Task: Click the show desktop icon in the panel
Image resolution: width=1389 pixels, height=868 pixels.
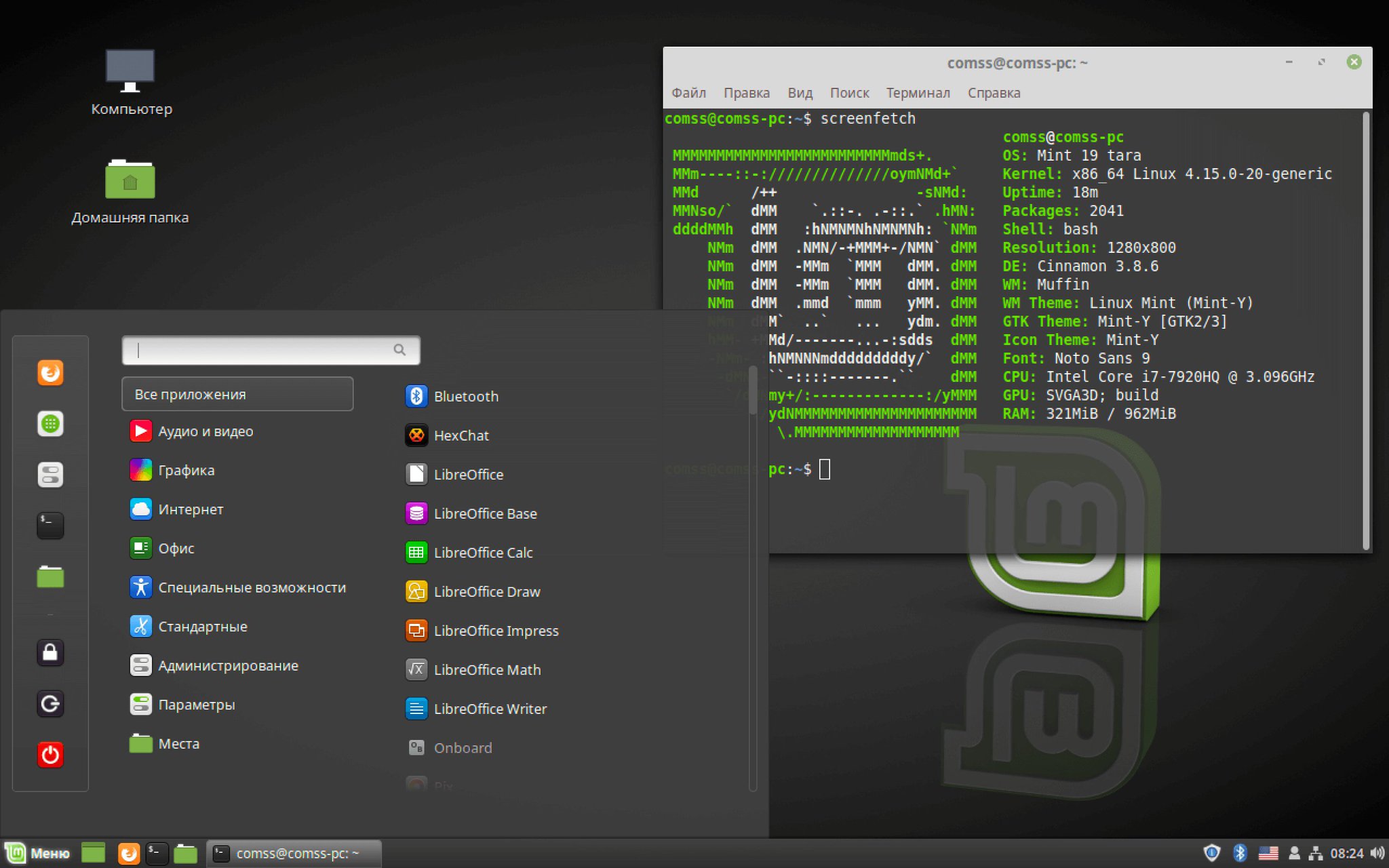Action: tap(94, 852)
